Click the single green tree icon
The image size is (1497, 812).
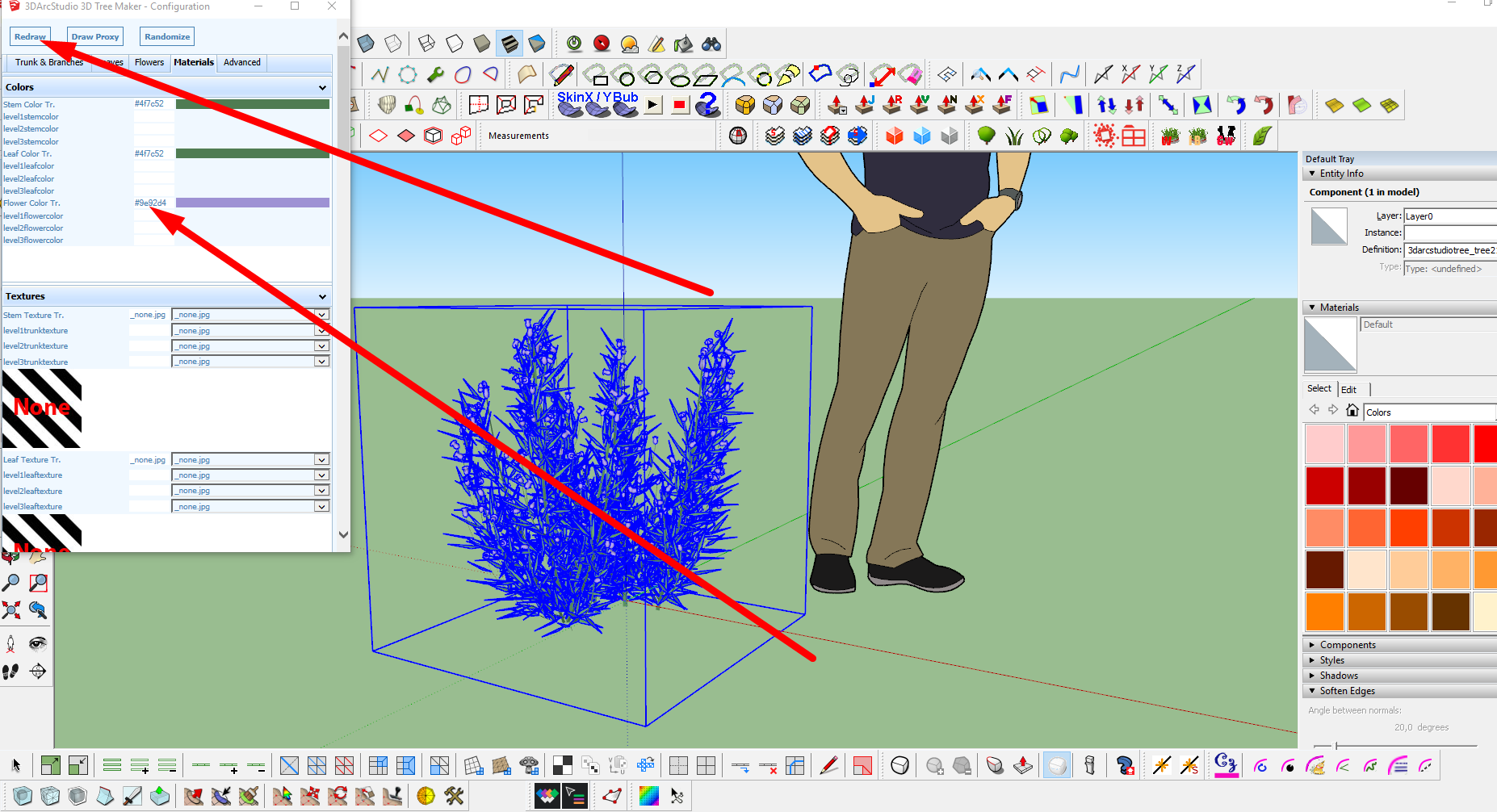click(x=986, y=136)
